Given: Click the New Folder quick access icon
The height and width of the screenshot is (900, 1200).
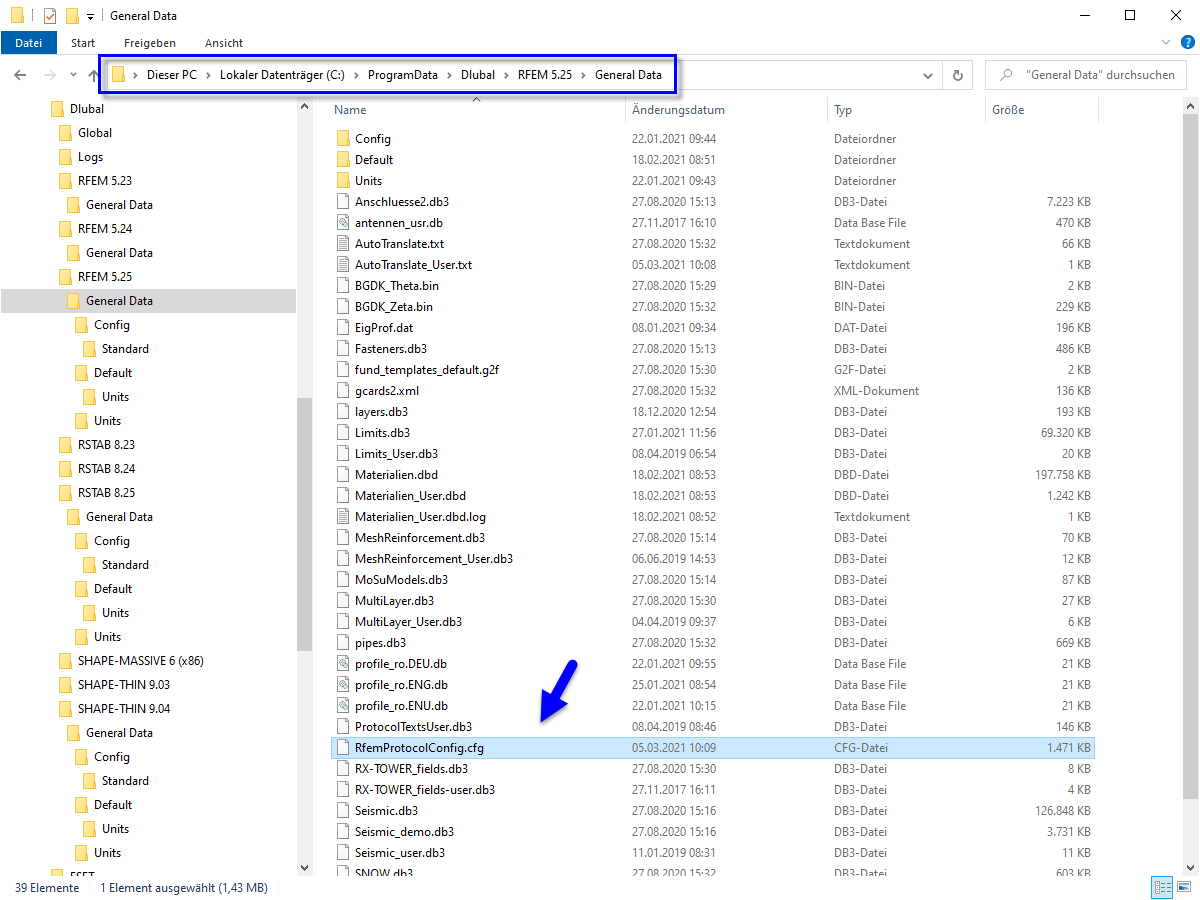Looking at the screenshot, I should click(x=73, y=15).
